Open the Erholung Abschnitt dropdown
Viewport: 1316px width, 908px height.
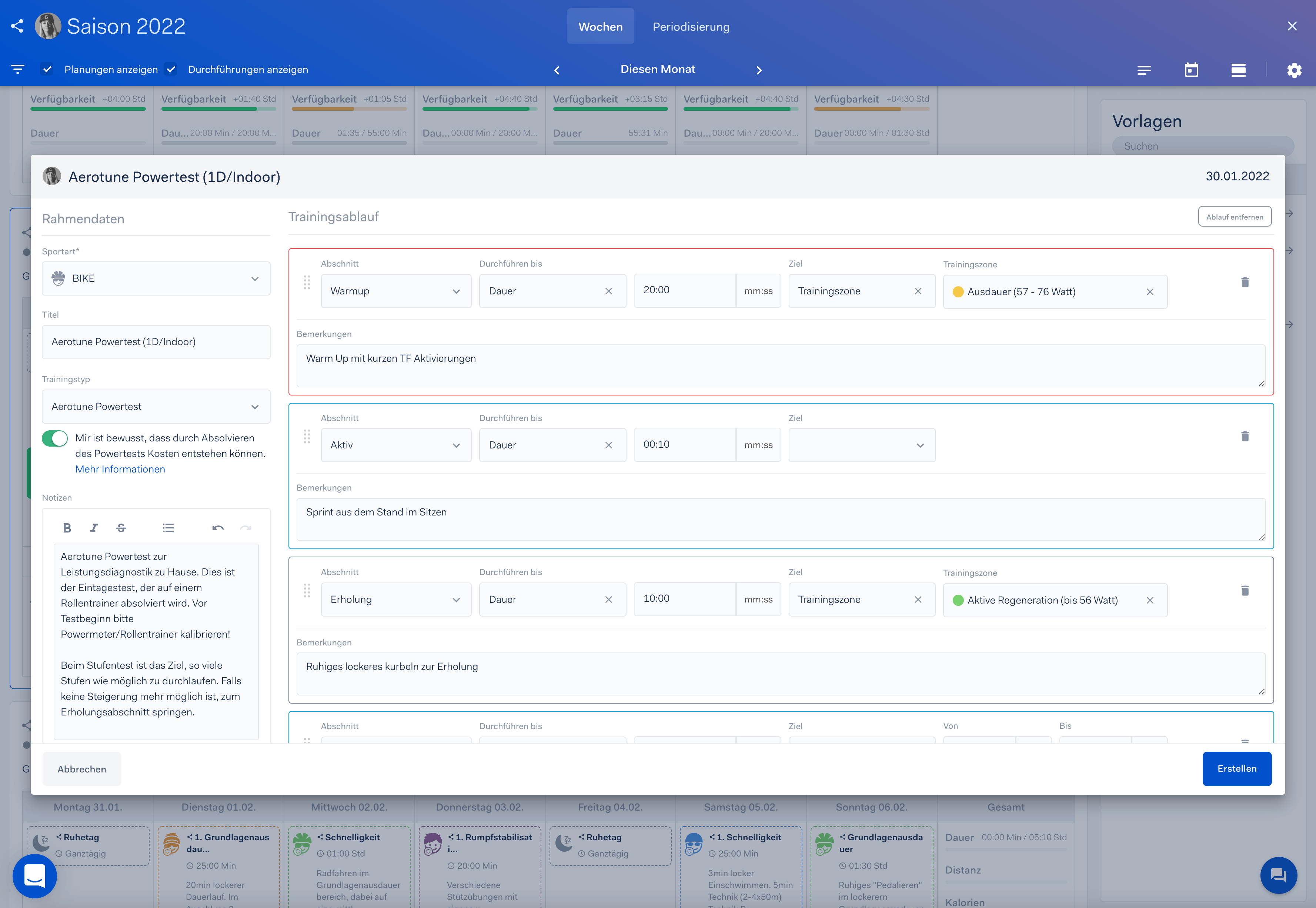(396, 600)
